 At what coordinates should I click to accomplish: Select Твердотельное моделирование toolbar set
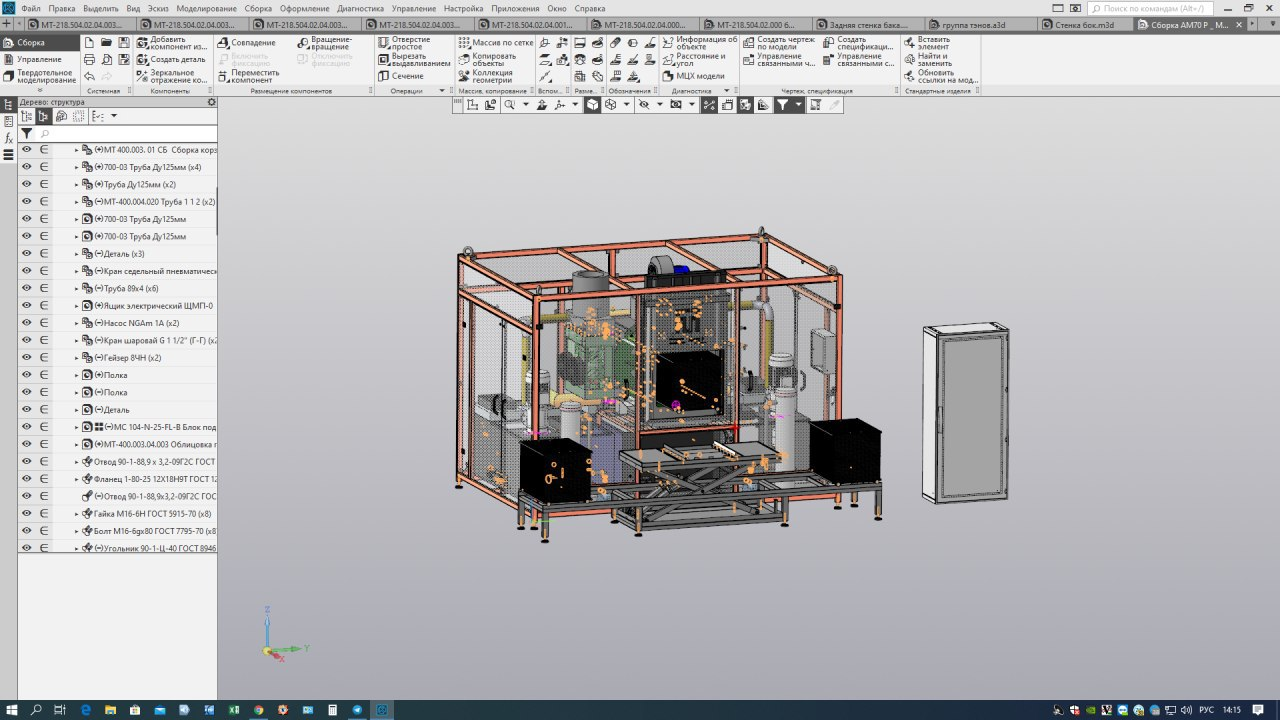point(38,76)
